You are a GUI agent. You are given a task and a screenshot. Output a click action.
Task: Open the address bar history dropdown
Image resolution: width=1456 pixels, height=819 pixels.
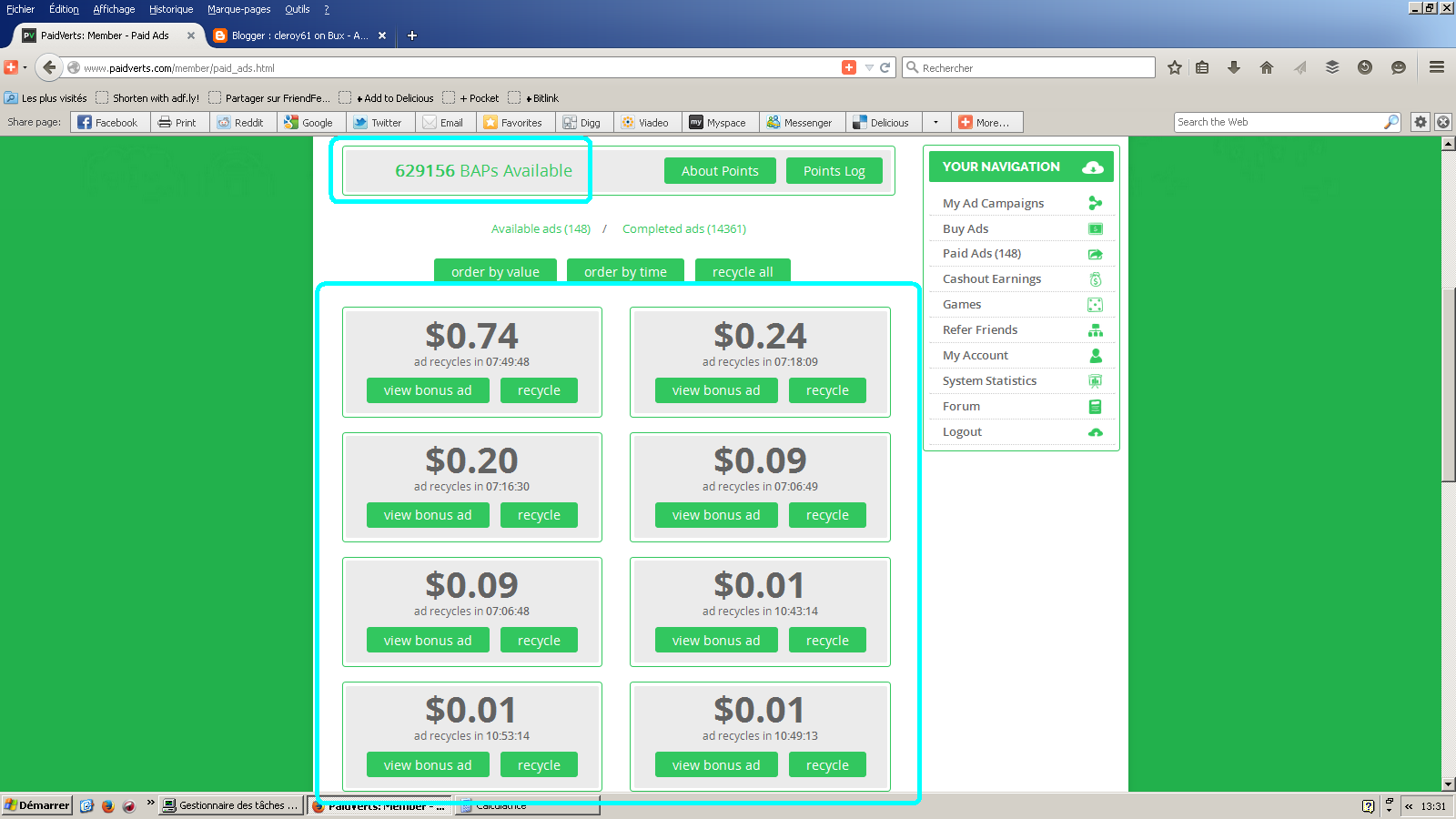click(x=869, y=67)
